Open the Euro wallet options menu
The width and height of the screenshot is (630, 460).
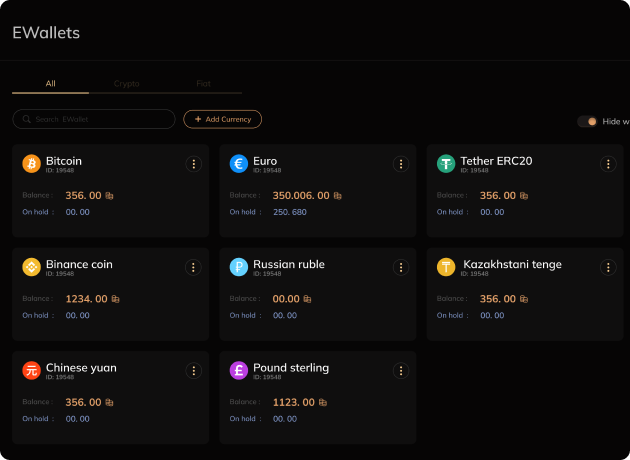pyautogui.click(x=401, y=164)
